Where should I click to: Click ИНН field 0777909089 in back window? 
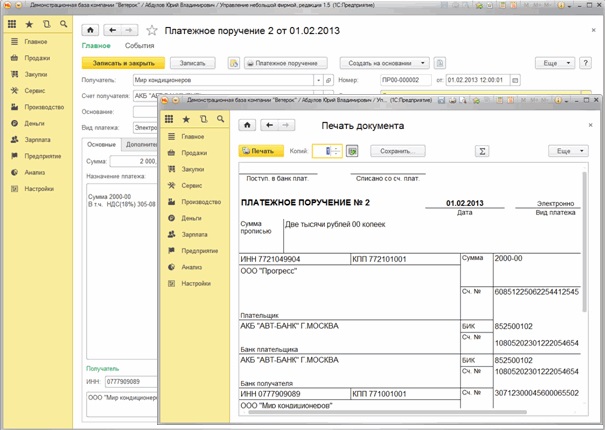click(x=131, y=382)
